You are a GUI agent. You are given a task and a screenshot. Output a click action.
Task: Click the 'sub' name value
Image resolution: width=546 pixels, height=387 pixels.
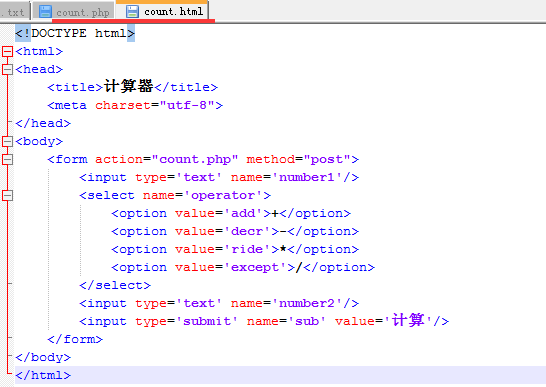307,321
